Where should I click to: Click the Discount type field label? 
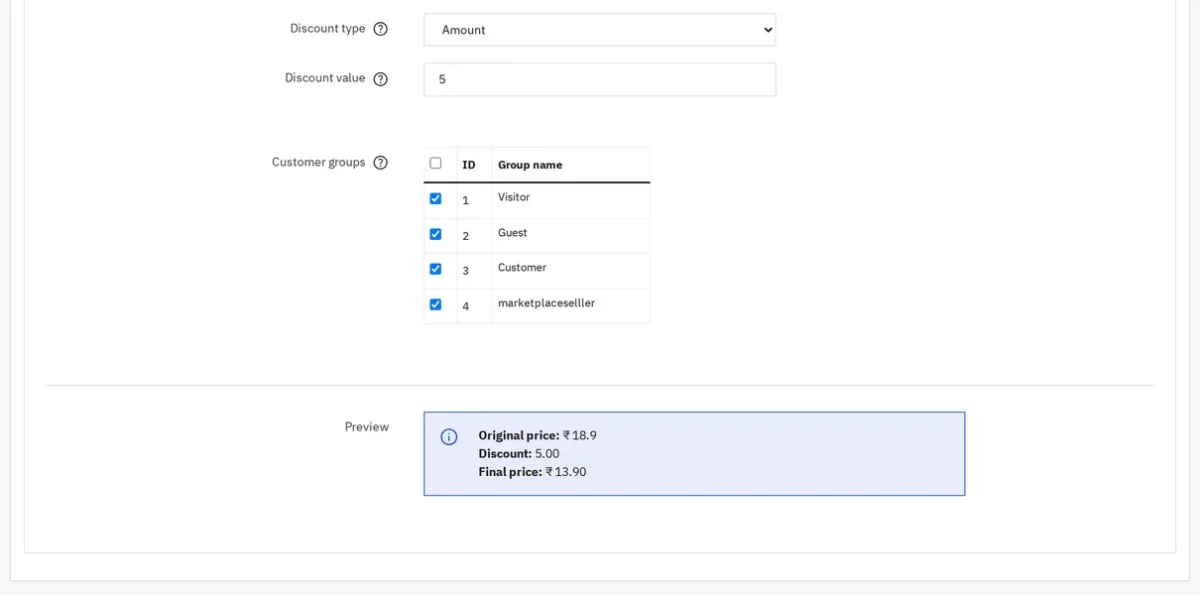[x=328, y=29]
